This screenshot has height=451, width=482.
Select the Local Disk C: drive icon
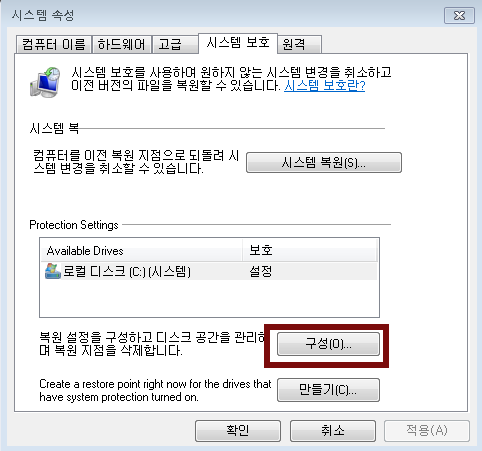53,271
